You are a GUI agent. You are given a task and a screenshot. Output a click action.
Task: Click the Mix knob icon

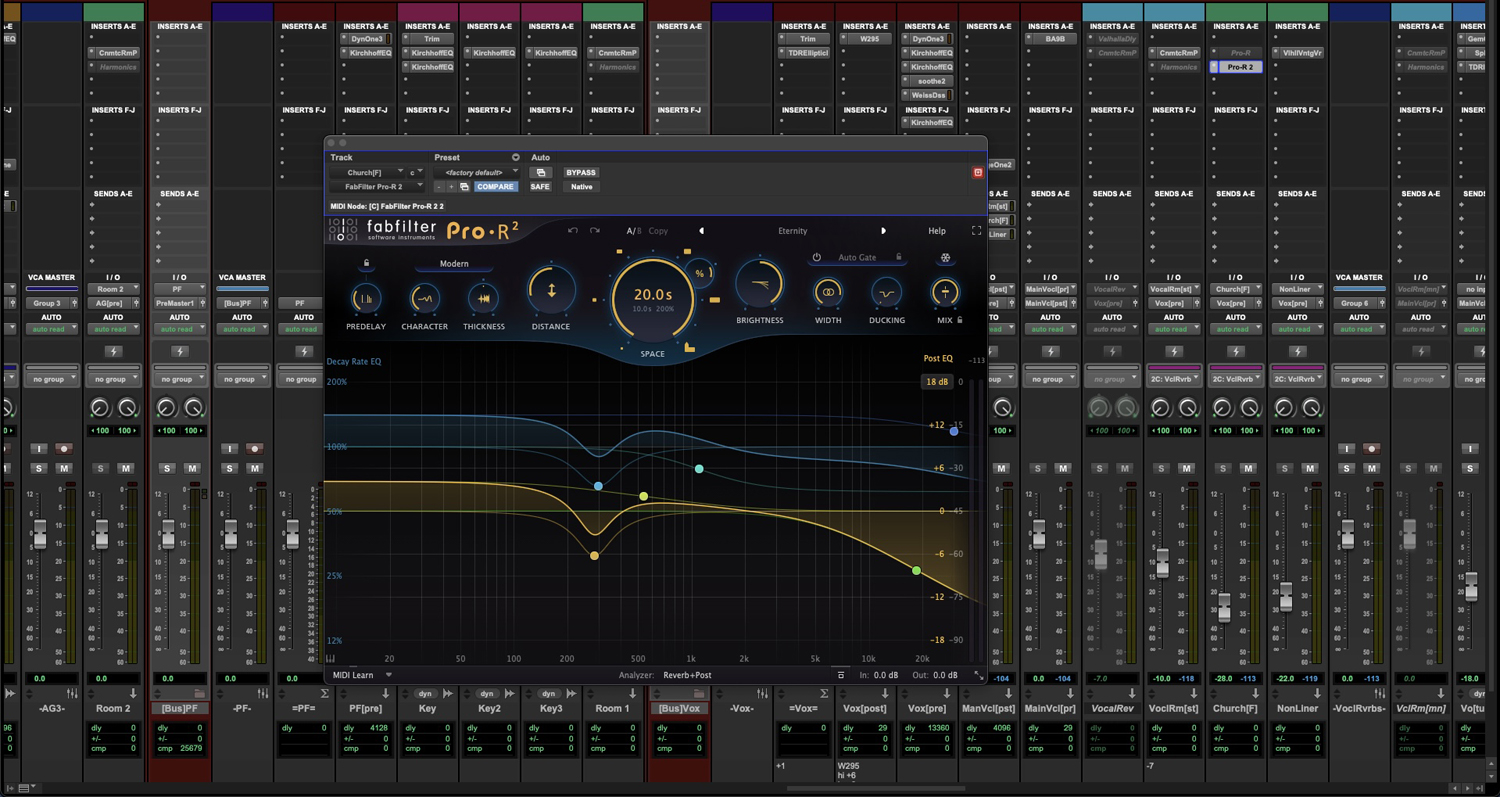(944, 292)
